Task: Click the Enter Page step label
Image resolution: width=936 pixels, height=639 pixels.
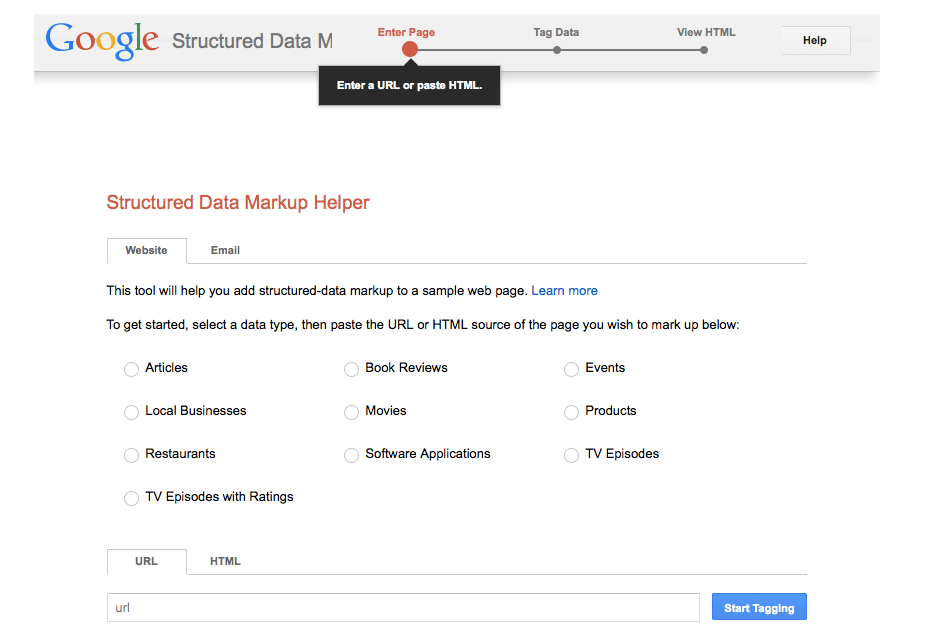Action: pos(406,32)
